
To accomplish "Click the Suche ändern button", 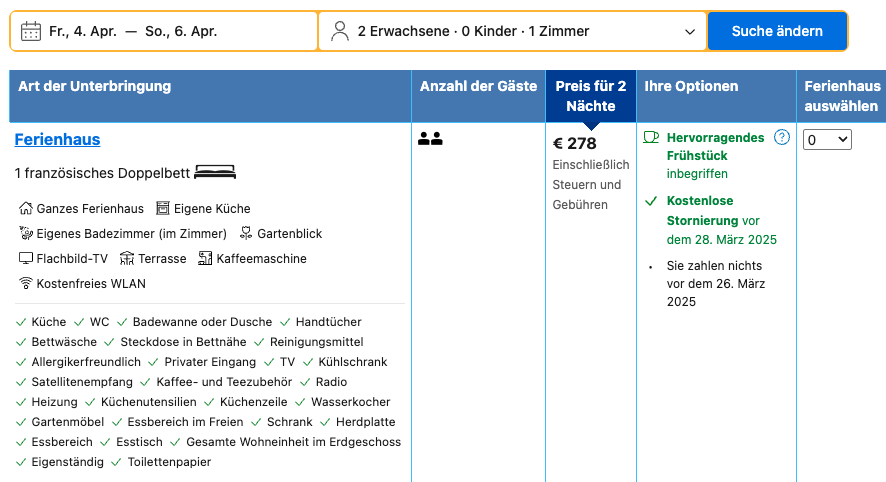I will 777,31.
